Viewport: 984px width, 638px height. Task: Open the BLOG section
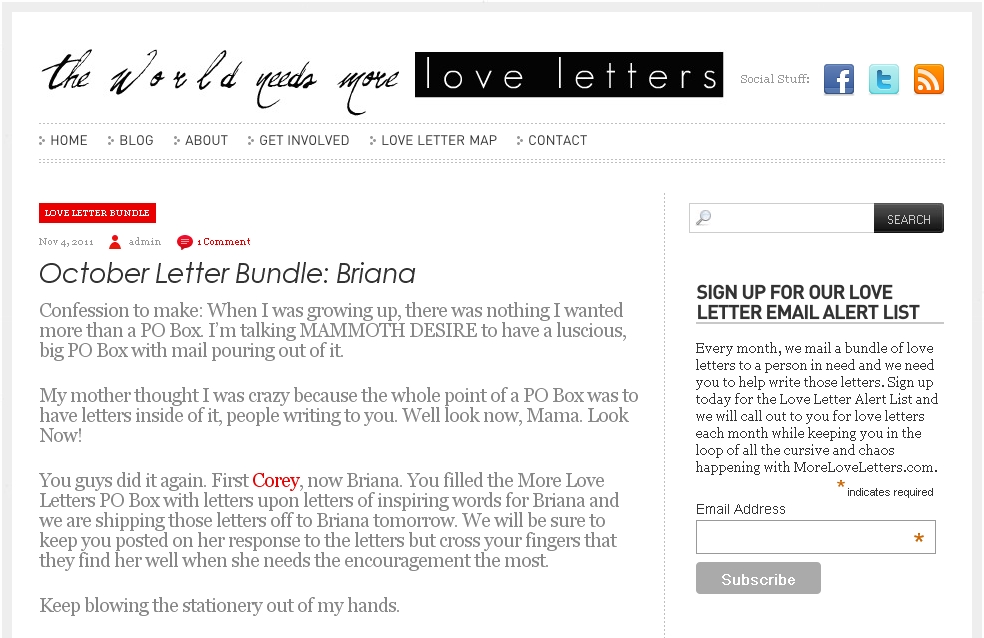click(x=136, y=140)
